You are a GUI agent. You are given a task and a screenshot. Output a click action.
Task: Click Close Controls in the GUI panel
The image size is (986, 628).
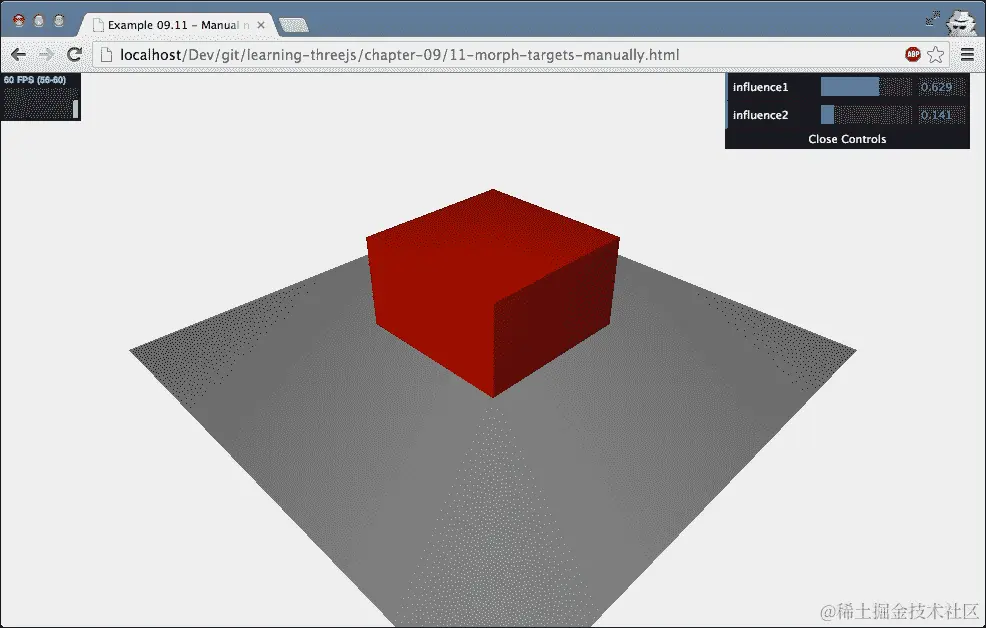[x=848, y=139]
